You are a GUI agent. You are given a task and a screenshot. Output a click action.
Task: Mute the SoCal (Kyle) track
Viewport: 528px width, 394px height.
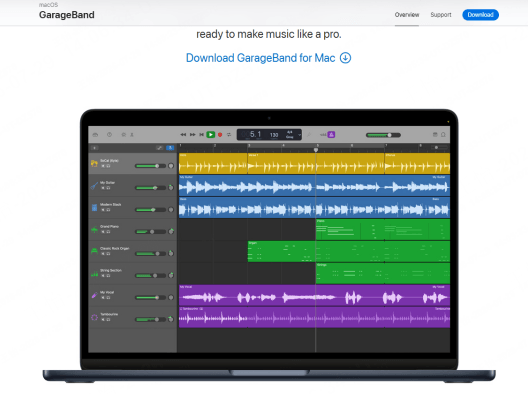103,166
